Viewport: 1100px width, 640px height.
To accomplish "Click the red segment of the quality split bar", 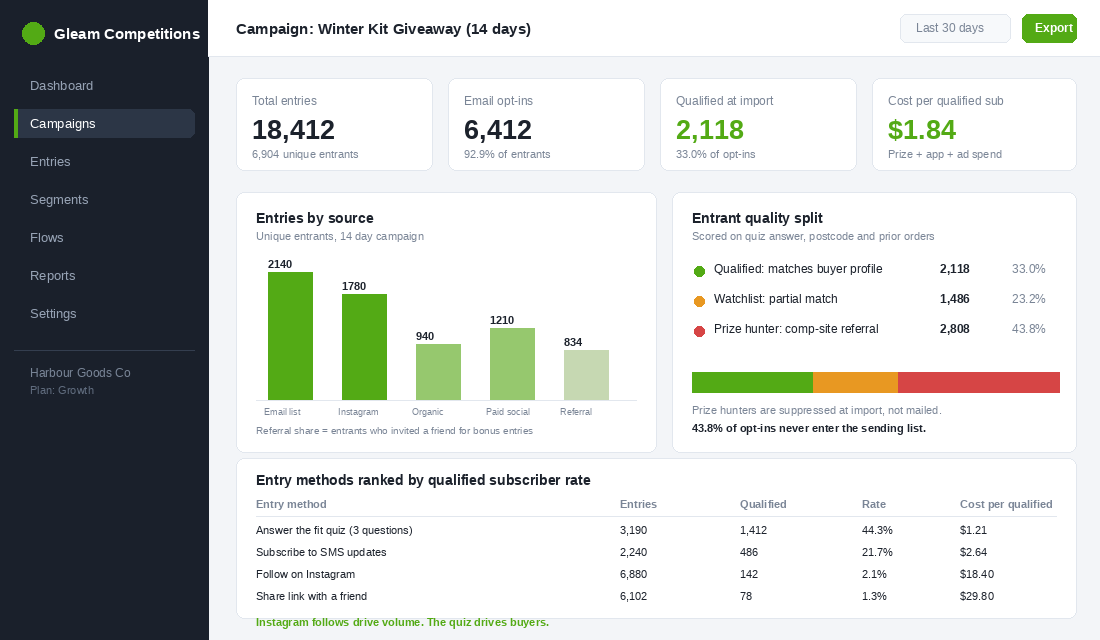I will point(979,382).
